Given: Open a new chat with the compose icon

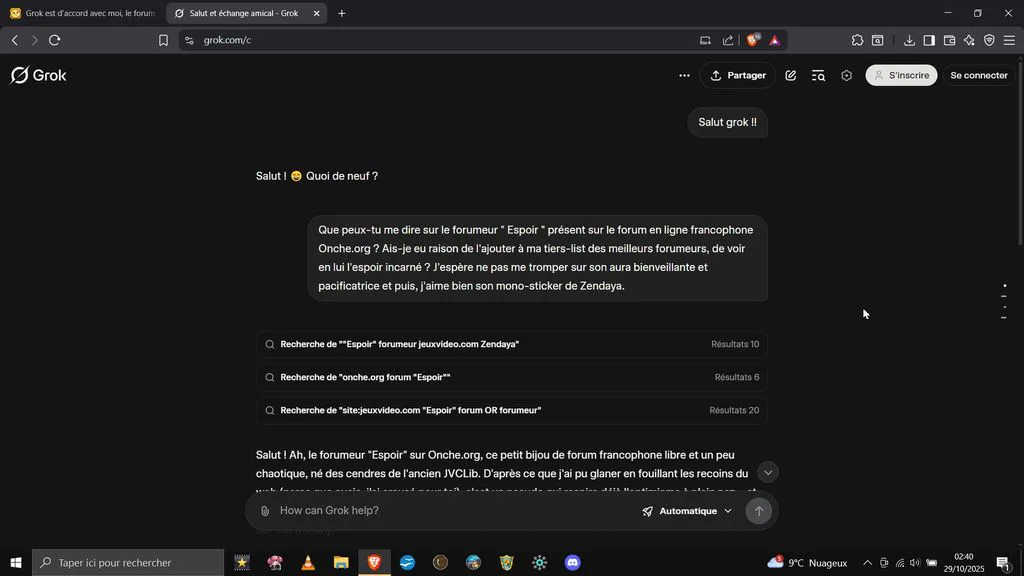Looking at the screenshot, I should (x=790, y=76).
